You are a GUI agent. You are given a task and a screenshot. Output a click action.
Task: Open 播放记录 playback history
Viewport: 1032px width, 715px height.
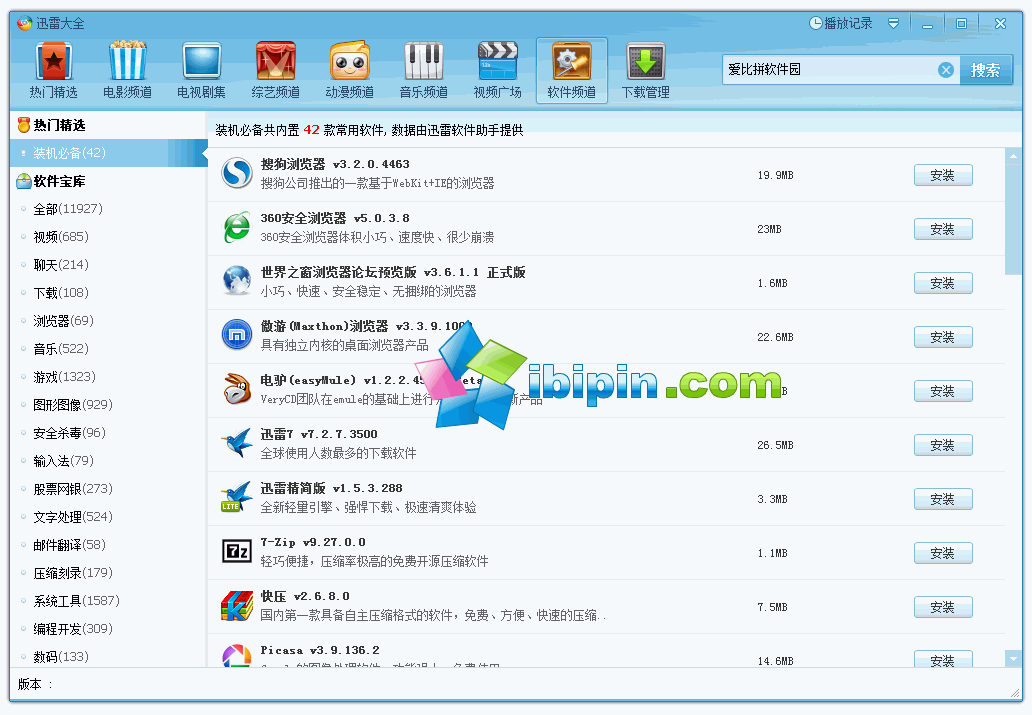click(840, 23)
